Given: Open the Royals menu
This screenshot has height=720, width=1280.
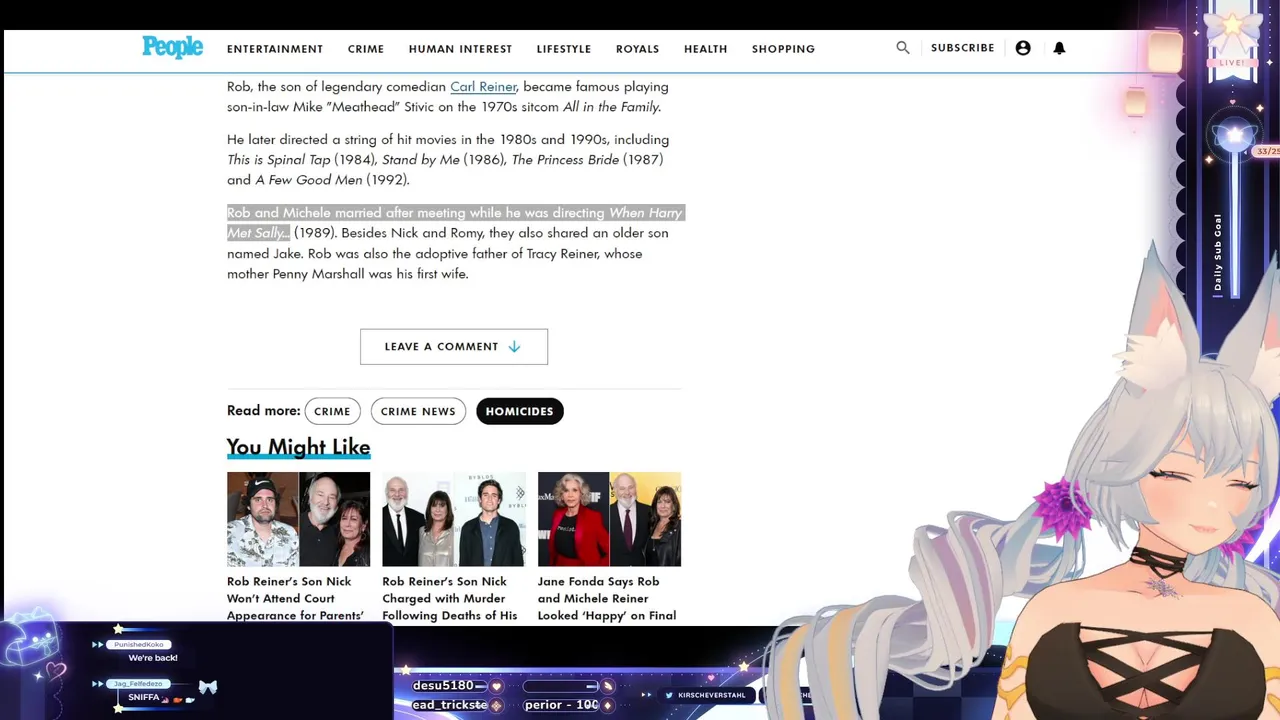Looking at the screenshot, I should tap(637, 49).
